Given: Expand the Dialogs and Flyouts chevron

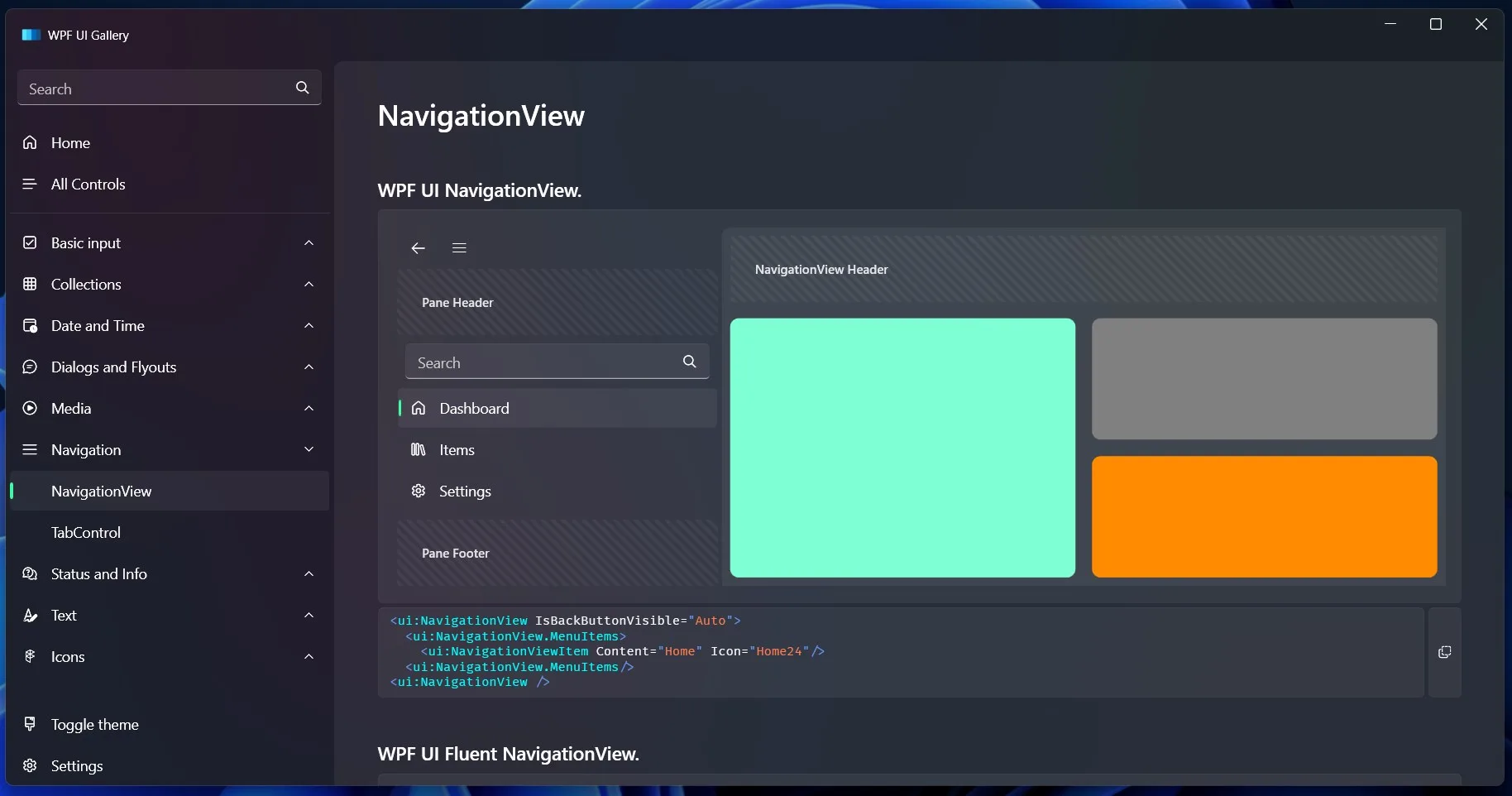Looking at the screenshot, I should (309, 367).
